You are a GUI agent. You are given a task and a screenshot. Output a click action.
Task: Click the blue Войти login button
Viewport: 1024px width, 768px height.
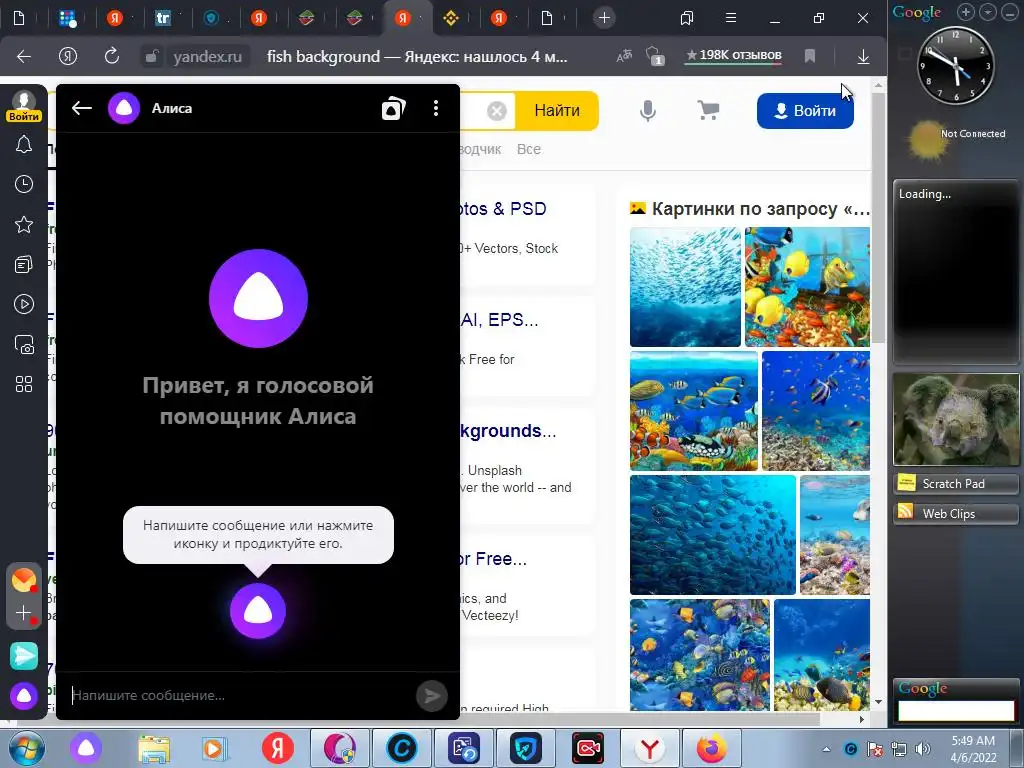(805, 111)
